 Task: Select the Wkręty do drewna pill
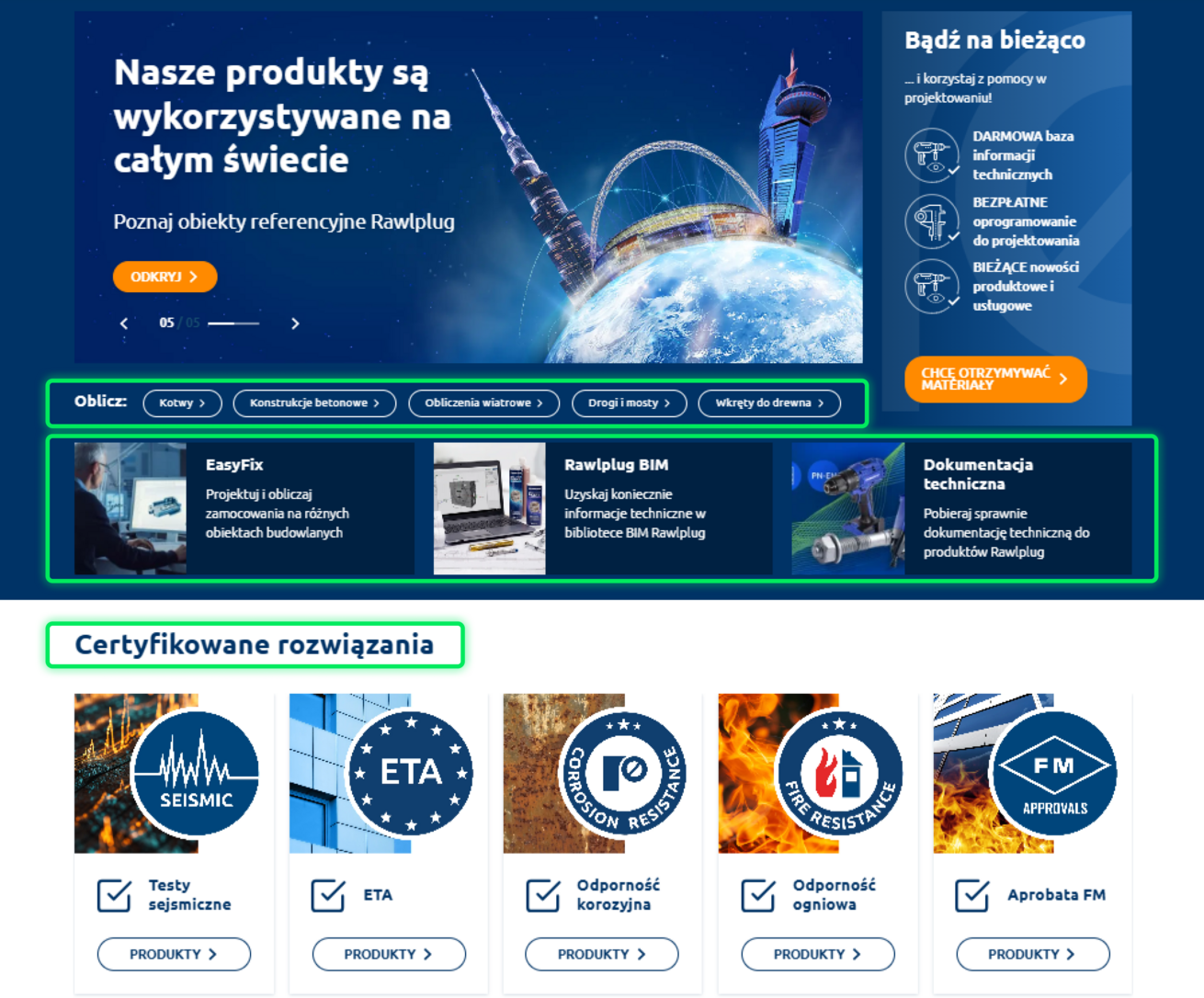coord(769,403)
